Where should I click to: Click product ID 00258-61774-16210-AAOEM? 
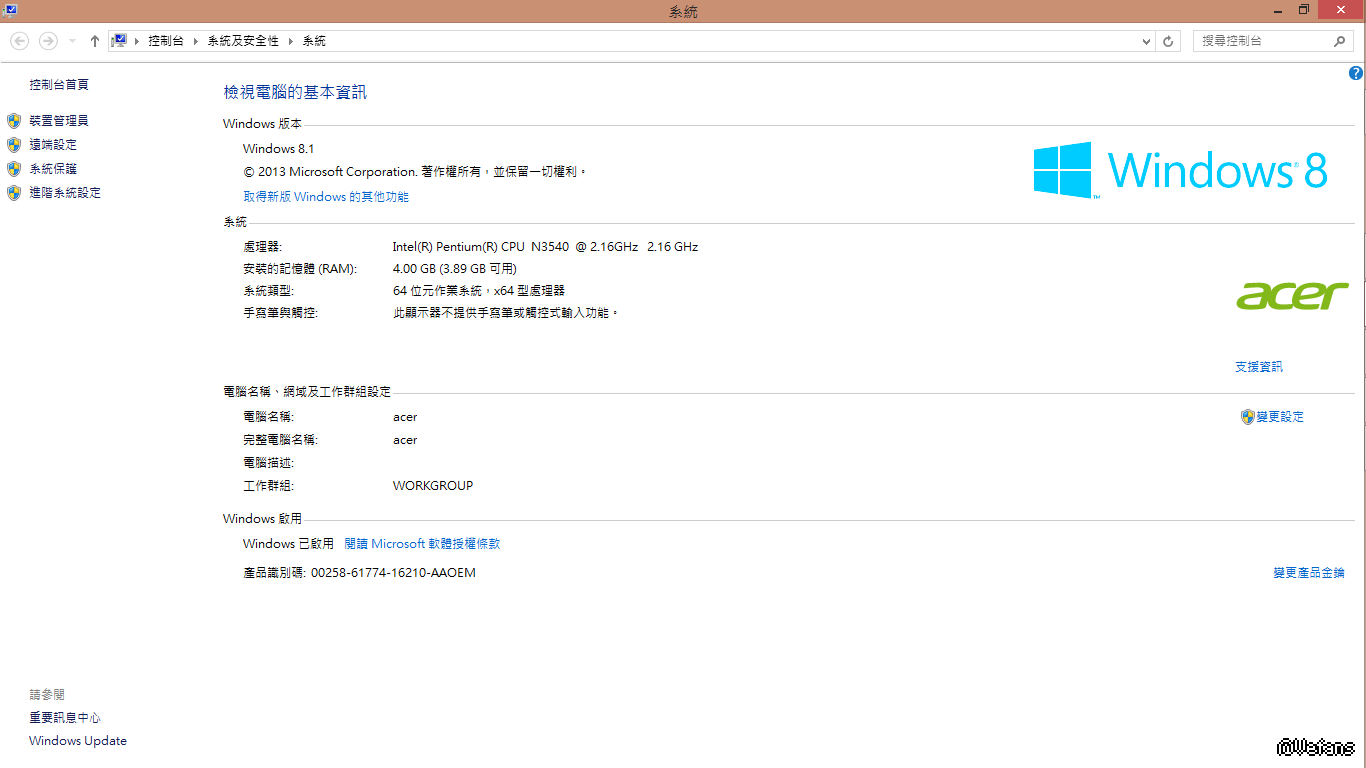(394, 573)
